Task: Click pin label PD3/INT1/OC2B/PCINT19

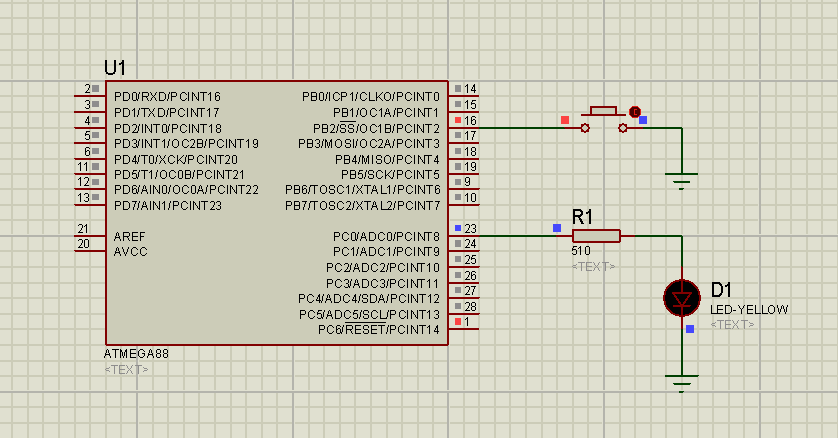Action: 187,144
